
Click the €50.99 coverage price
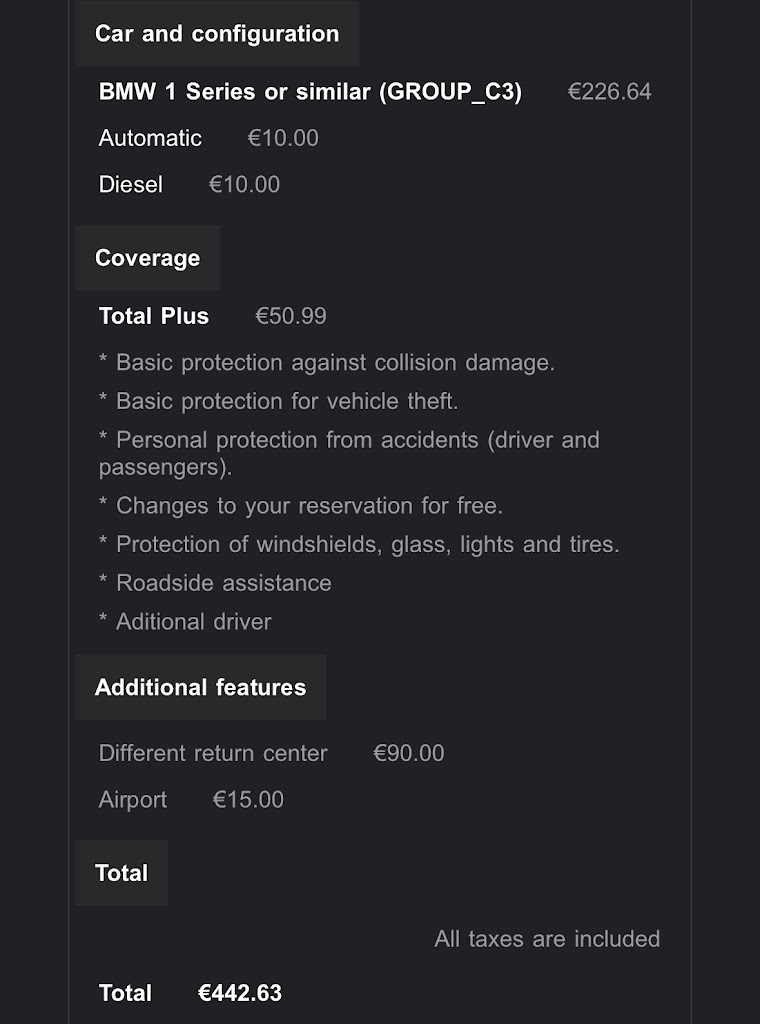291,316
